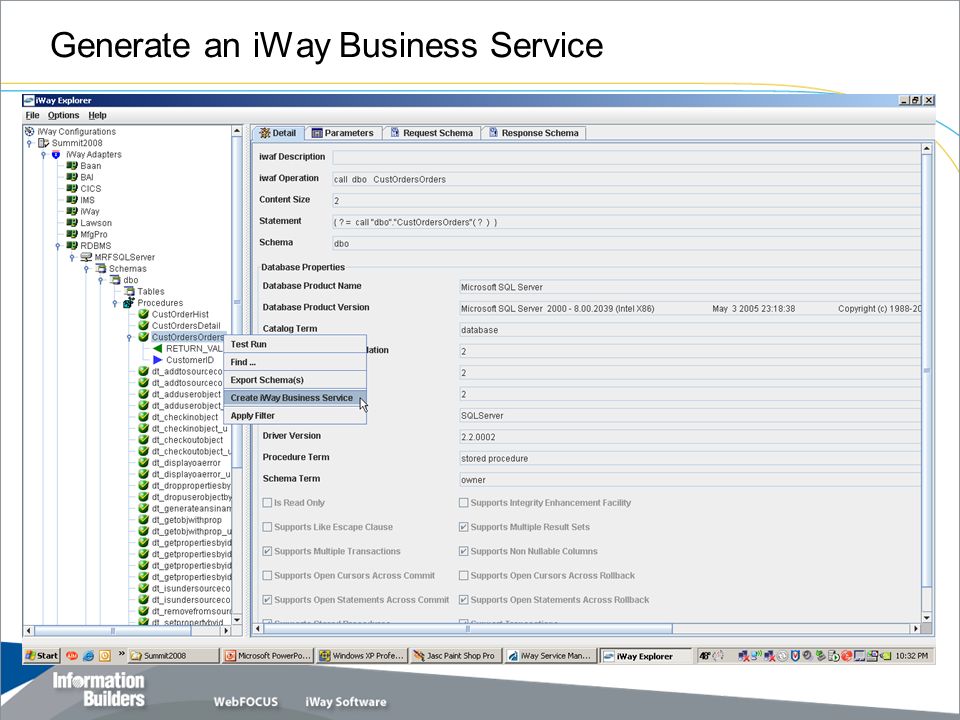The height and width of the screenshot is (720, 960).
Task: Toggle Supports Open Statements Across Rollback
Action: pos(463,600)
